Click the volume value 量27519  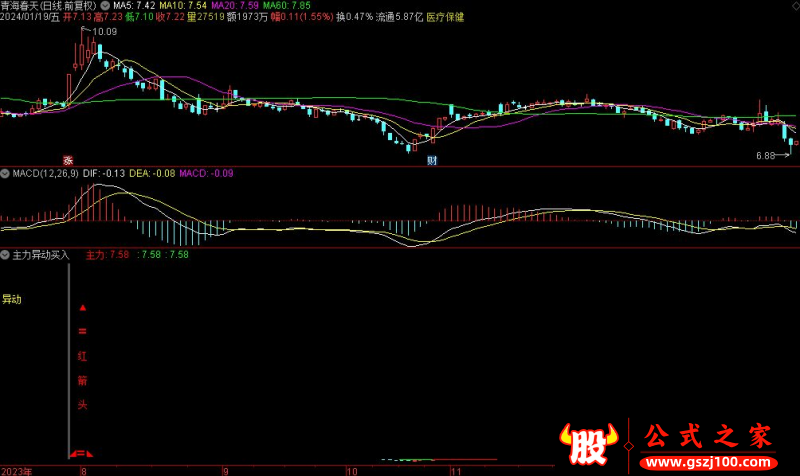coord(206,17)
